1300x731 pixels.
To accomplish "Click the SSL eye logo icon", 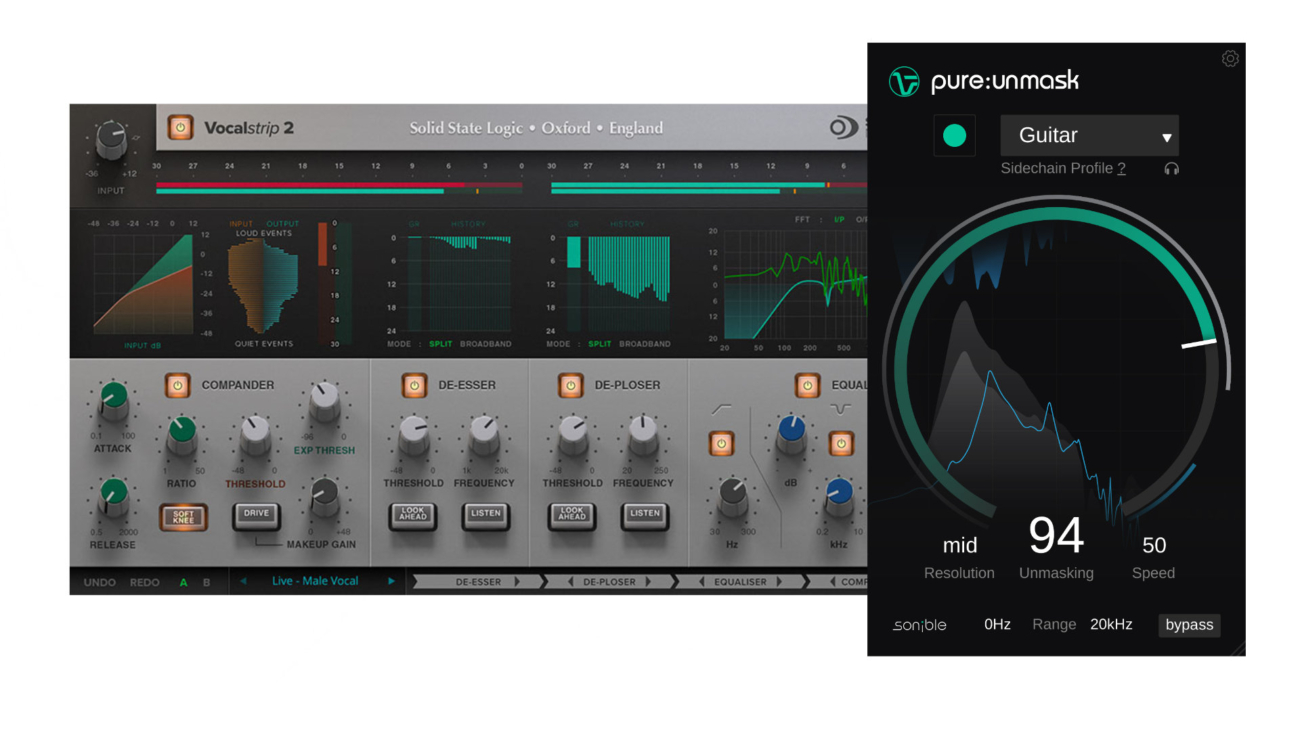I will pos(842,128).
